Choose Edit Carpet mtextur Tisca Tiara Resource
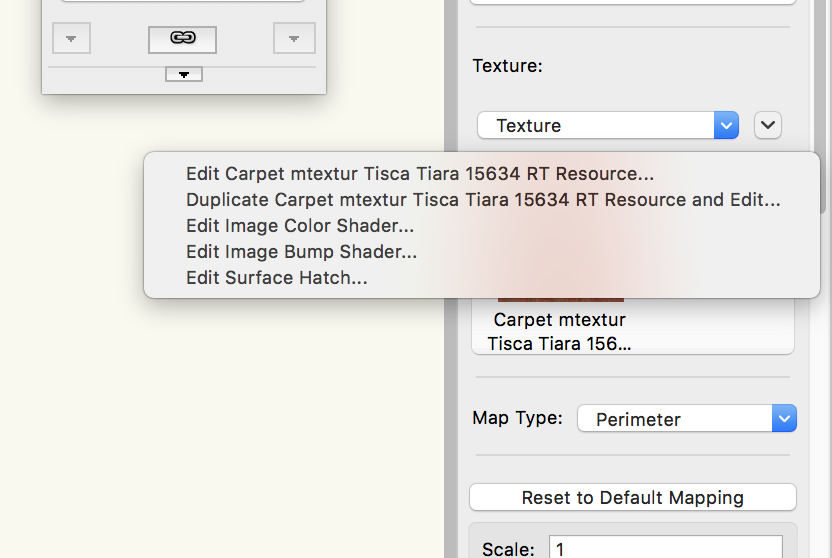The height and width of the screenshot is (558, 832). [x=420, y=174]
